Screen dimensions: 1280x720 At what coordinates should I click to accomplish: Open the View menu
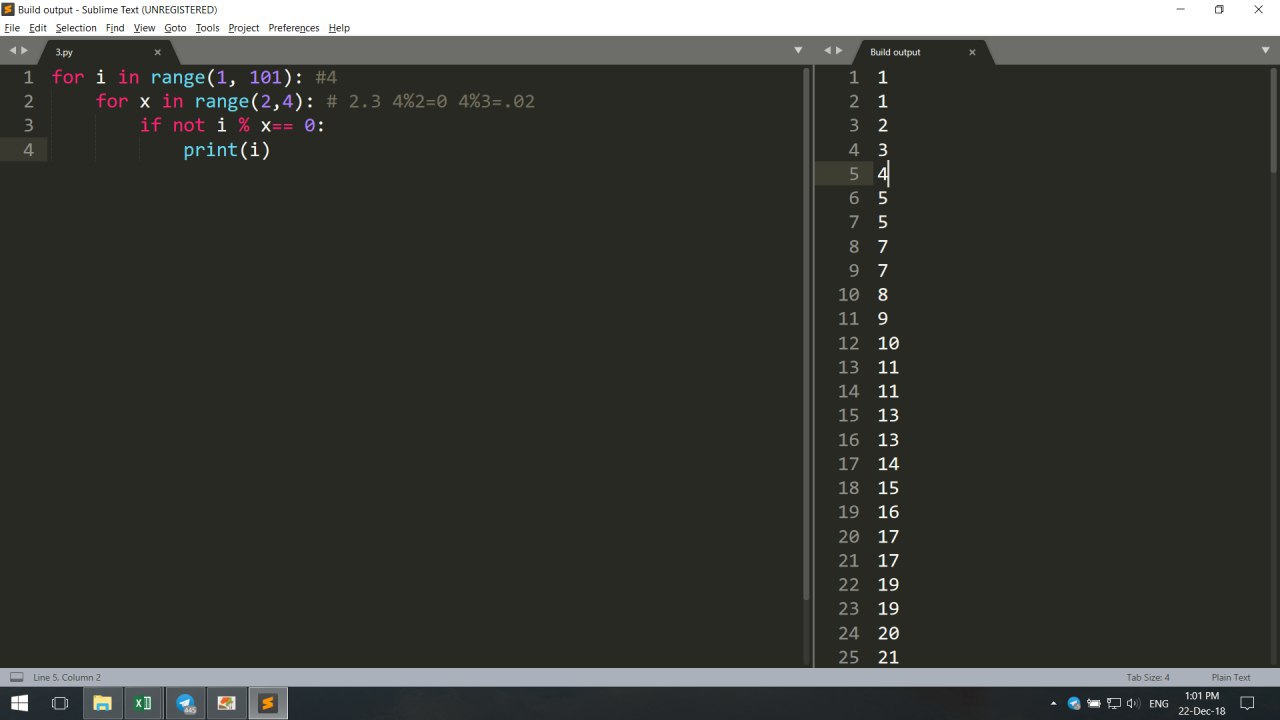point(144,28)
